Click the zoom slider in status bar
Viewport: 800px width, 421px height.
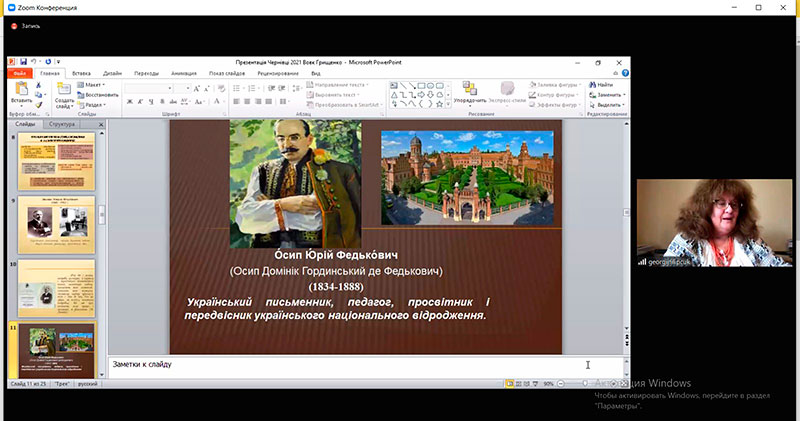coord(587,384)
